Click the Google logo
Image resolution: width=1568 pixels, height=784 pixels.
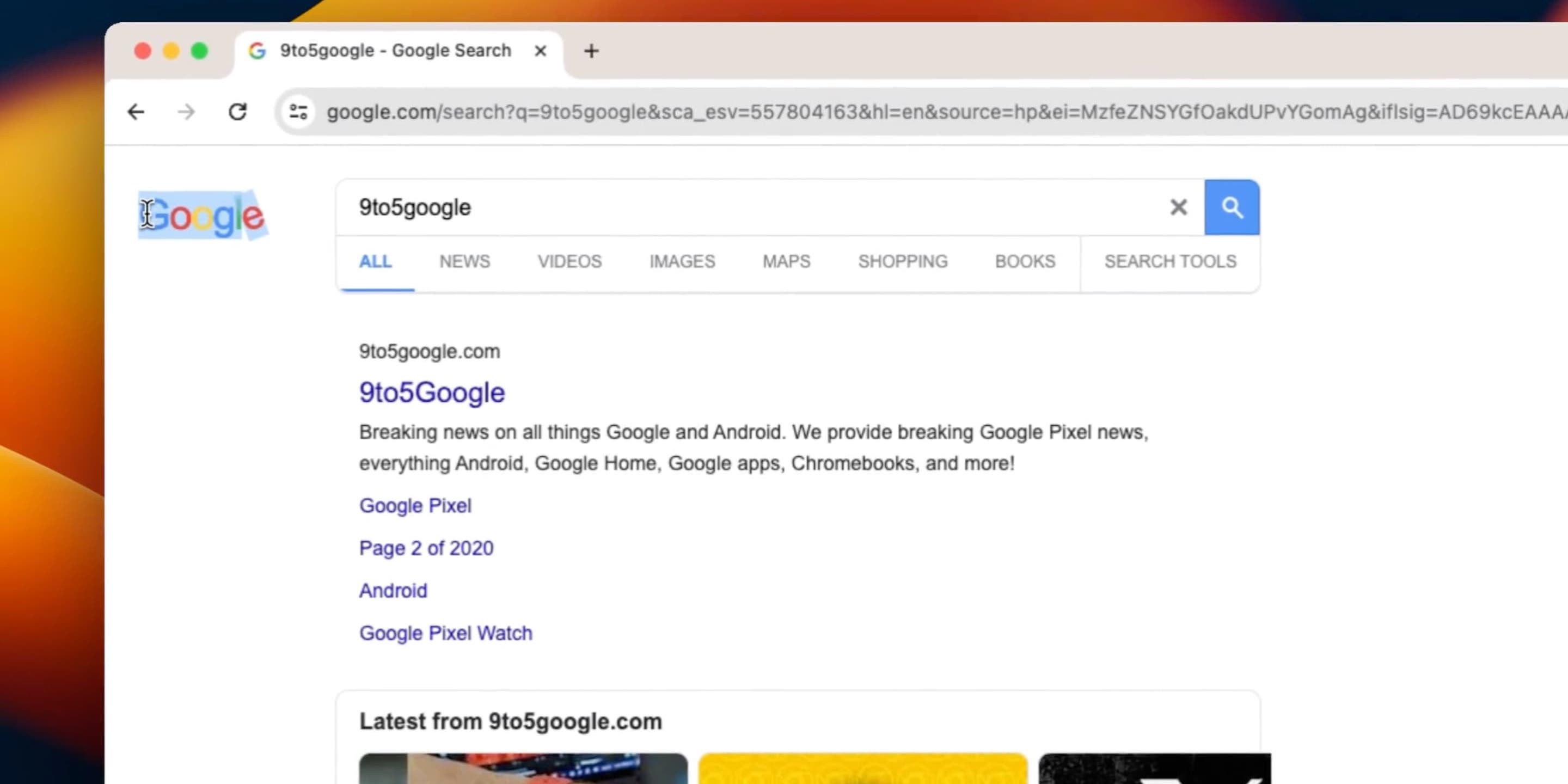tap(203, 216)
